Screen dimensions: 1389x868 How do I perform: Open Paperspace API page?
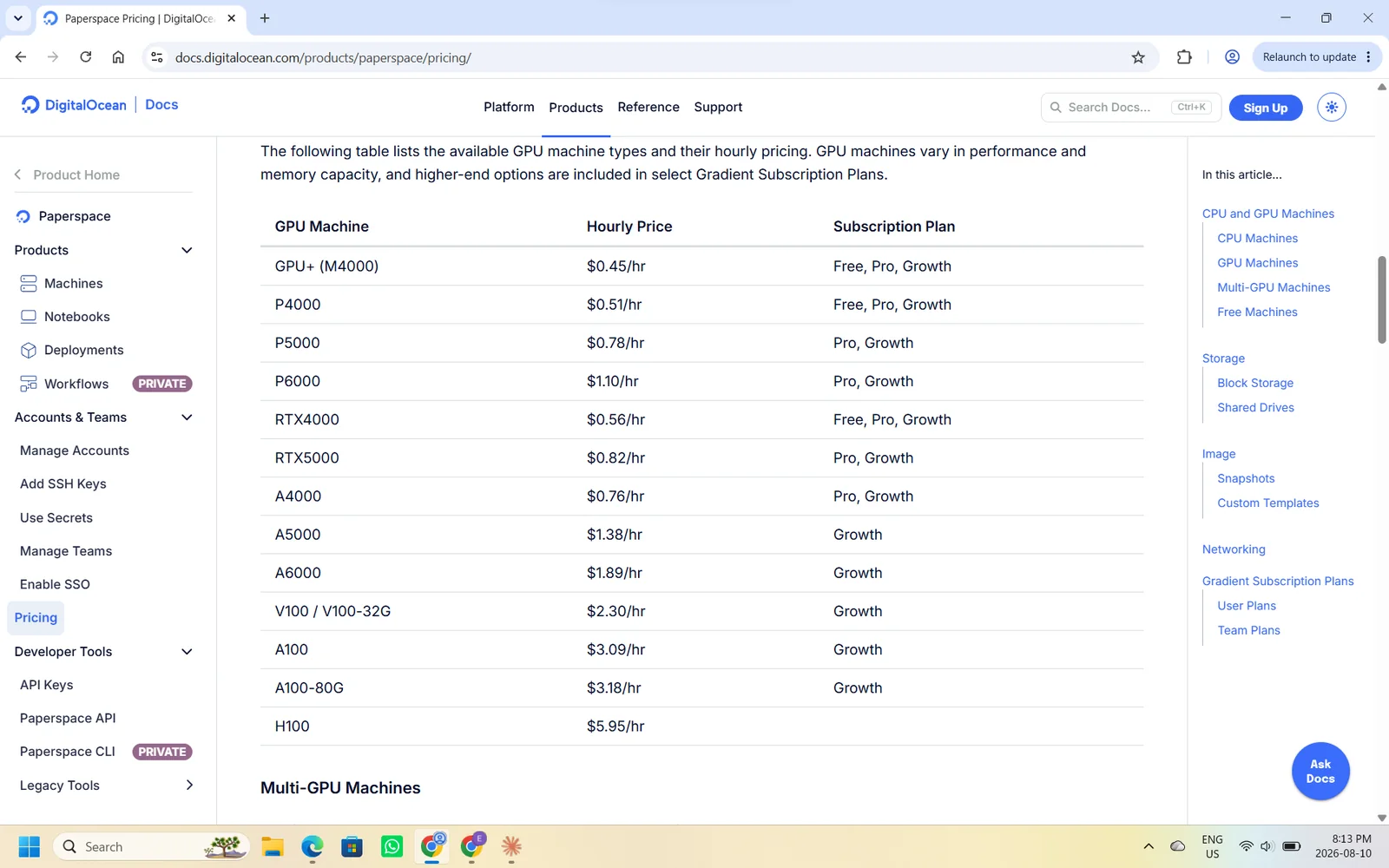coord(68,719)
